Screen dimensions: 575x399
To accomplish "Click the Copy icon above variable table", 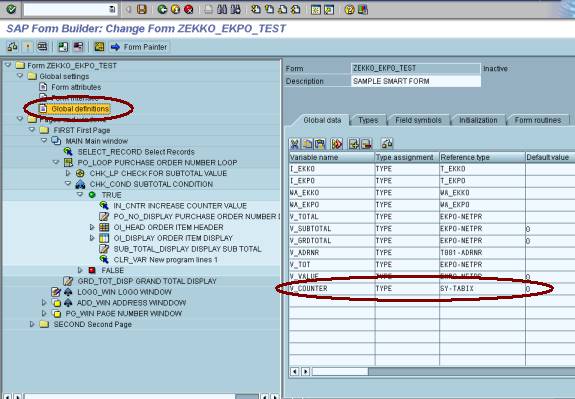I will pos(307,144).
